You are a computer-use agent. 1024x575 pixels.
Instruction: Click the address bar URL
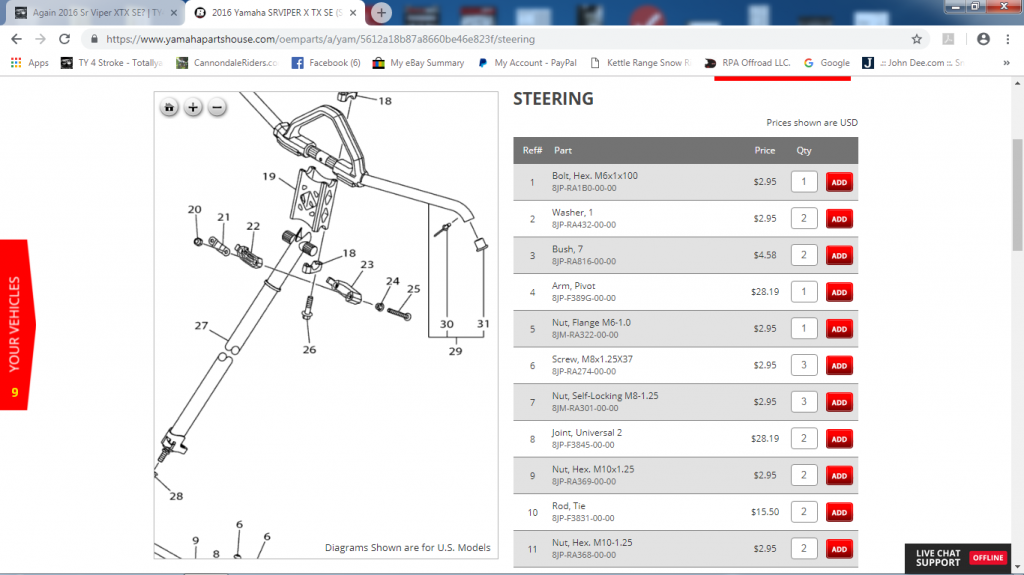(320, 39)
